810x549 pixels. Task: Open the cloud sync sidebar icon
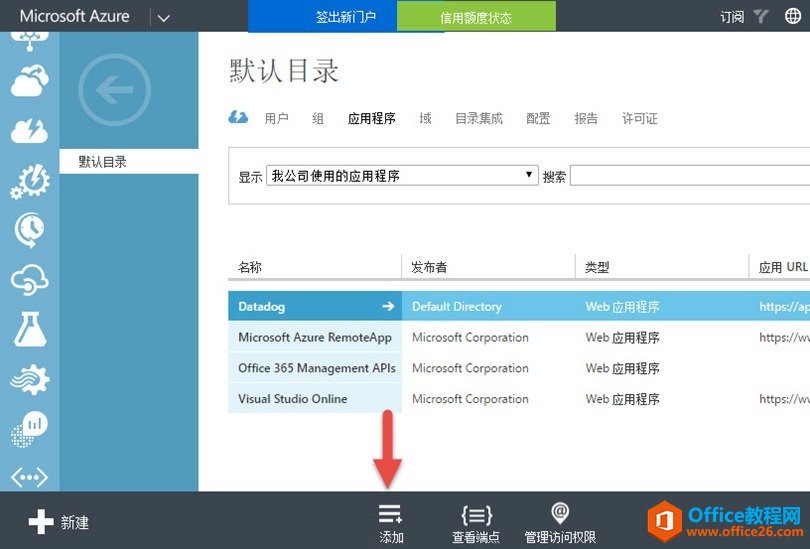pos(29,279)
